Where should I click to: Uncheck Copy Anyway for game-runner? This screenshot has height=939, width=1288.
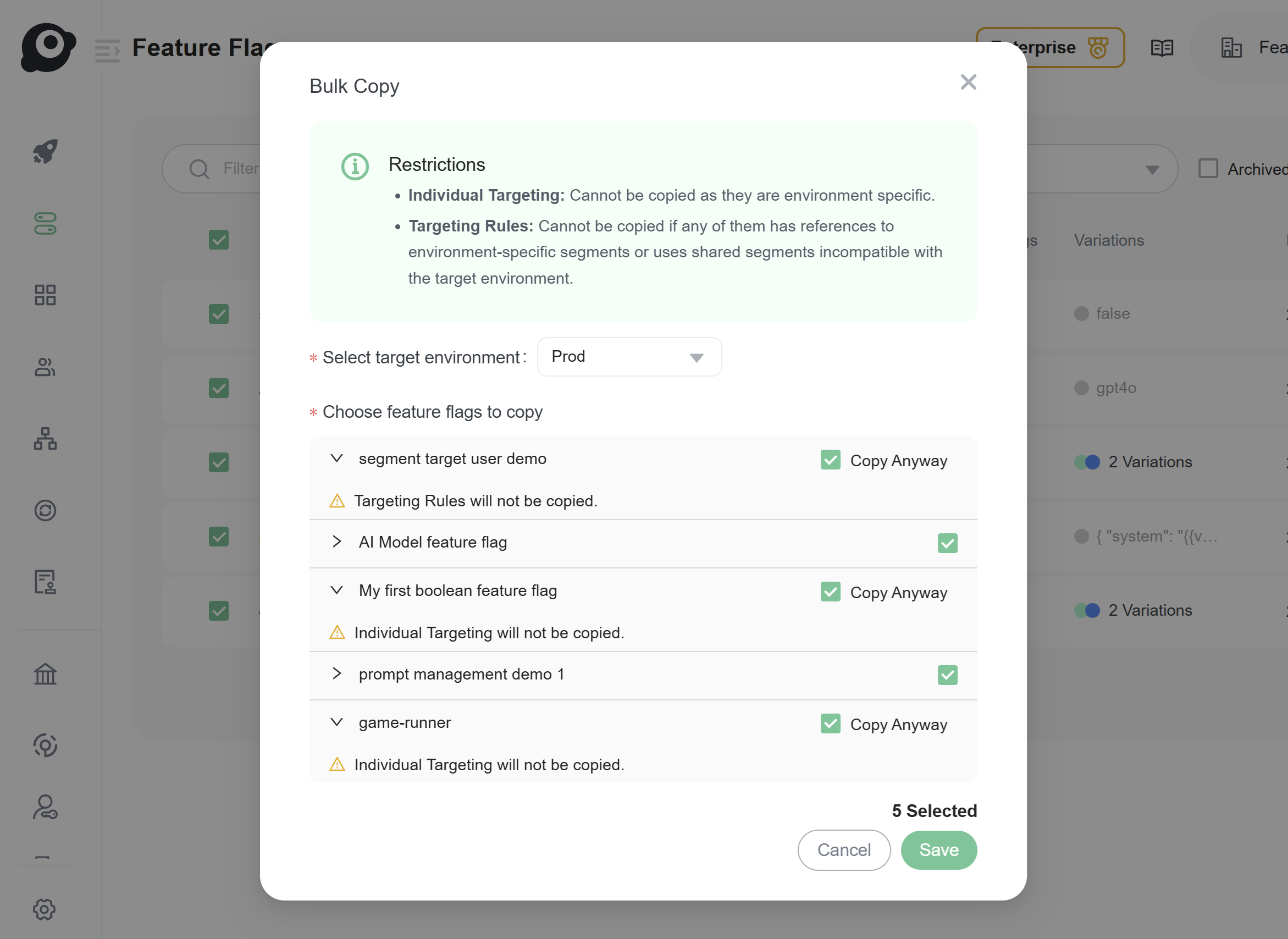pos(831,723)
